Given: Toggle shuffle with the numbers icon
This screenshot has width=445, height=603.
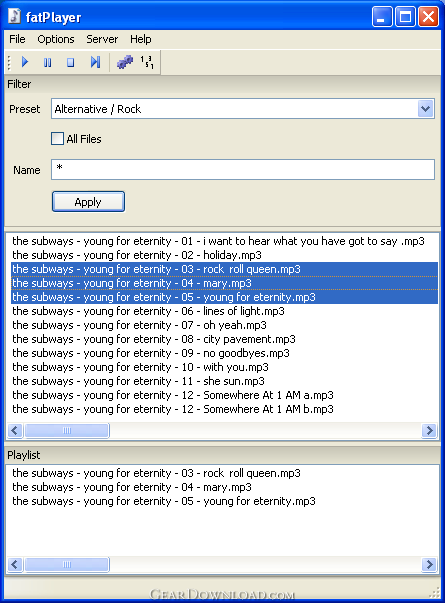Looking at the screenshot, I should [x=147, y=62].
